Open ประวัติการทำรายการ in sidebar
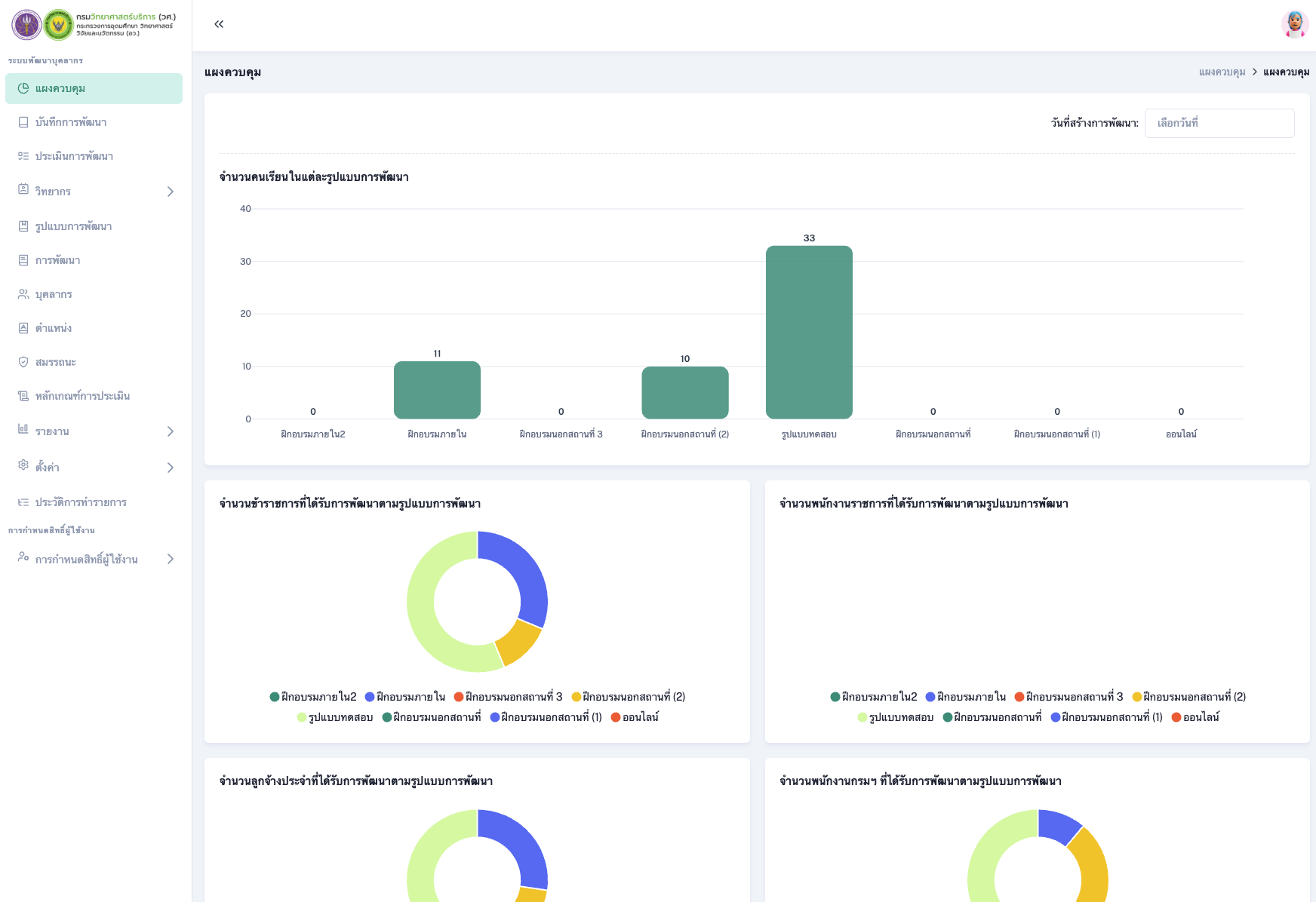This screenshot has width=1316, height=902. point(81,502)
